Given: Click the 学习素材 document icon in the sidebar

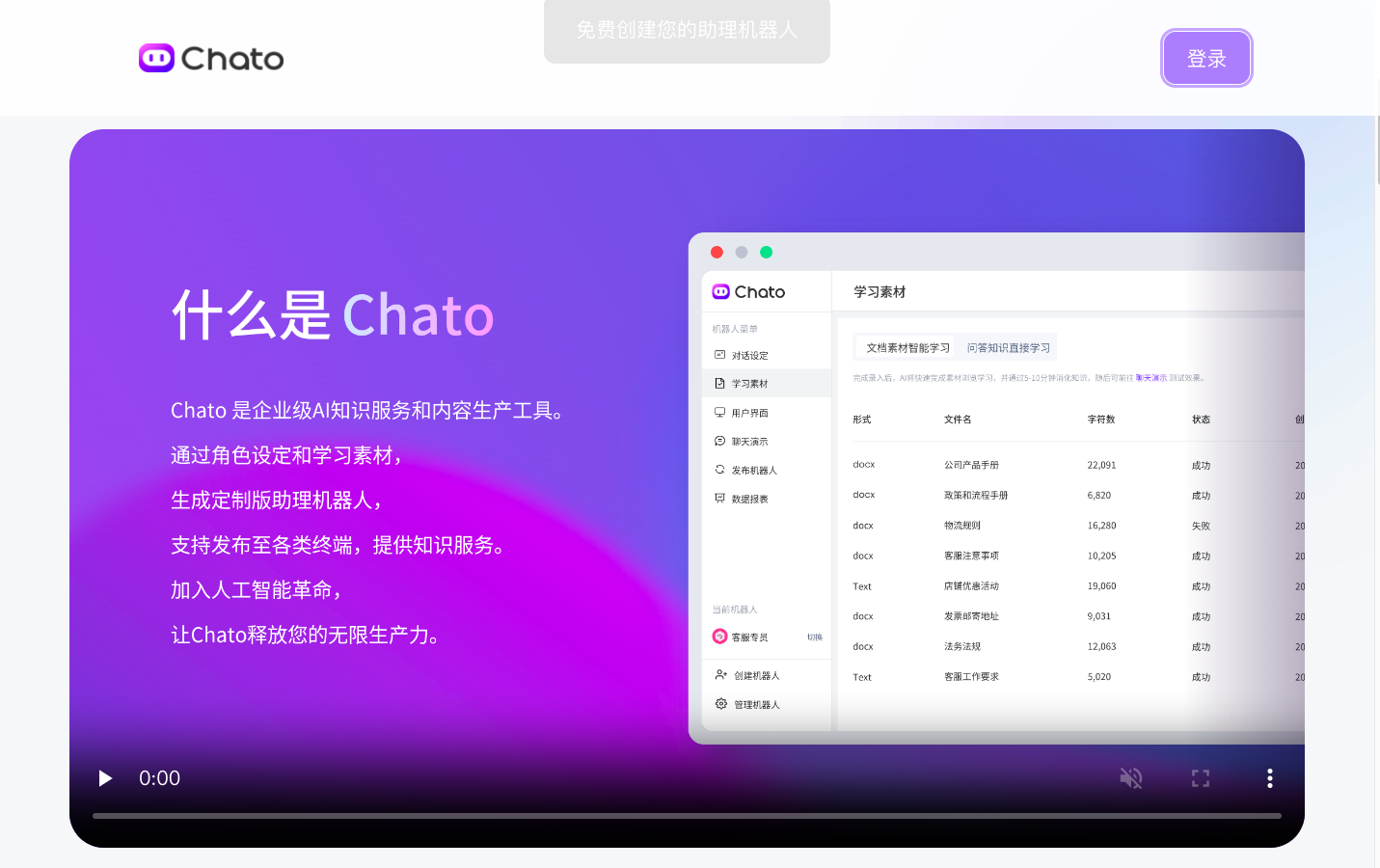Looking at the screenshot, I should pos(719,384).
